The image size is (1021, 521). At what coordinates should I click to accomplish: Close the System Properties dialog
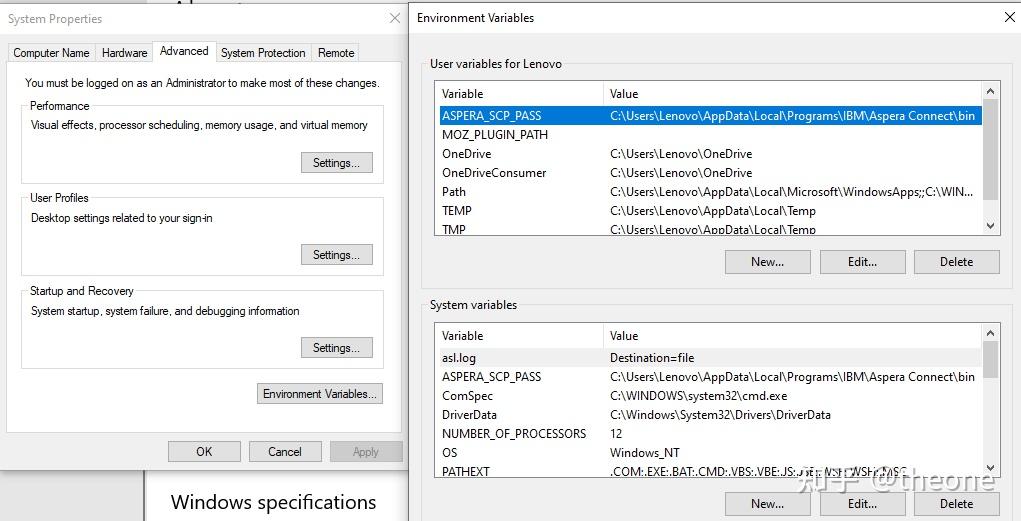(x=395, y=19)
